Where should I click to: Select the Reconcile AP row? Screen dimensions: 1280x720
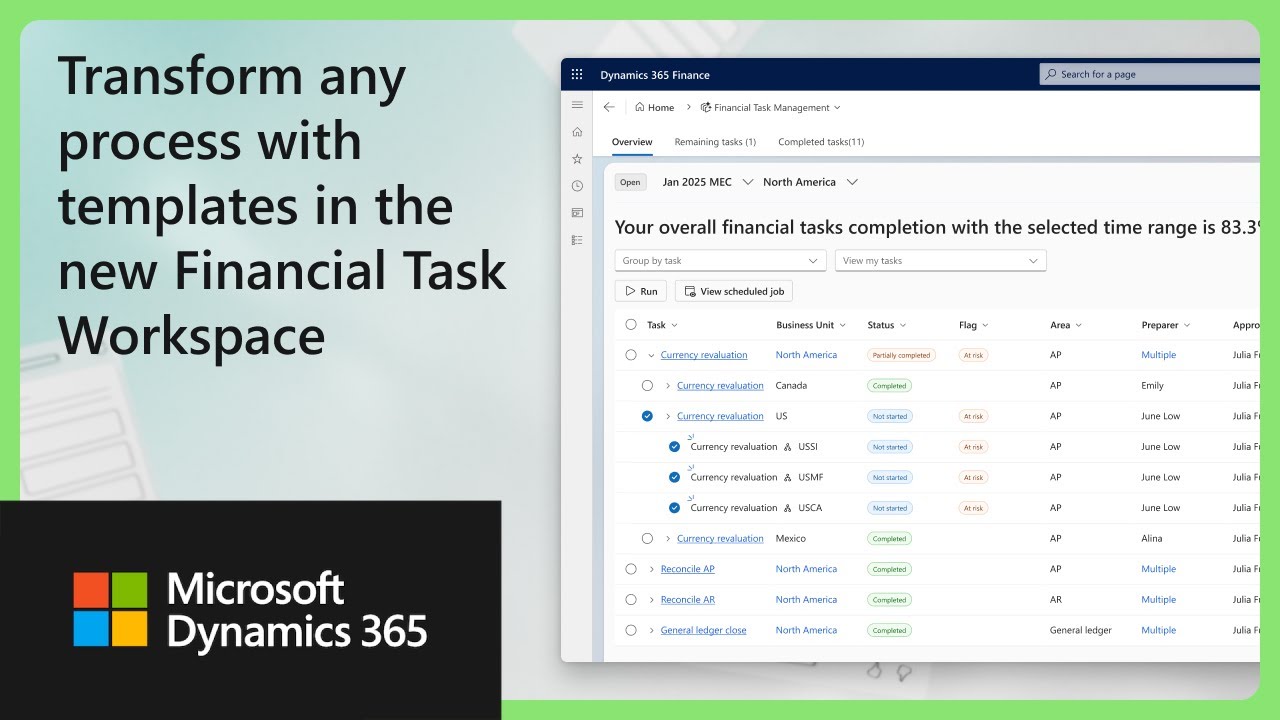(631, 569)
